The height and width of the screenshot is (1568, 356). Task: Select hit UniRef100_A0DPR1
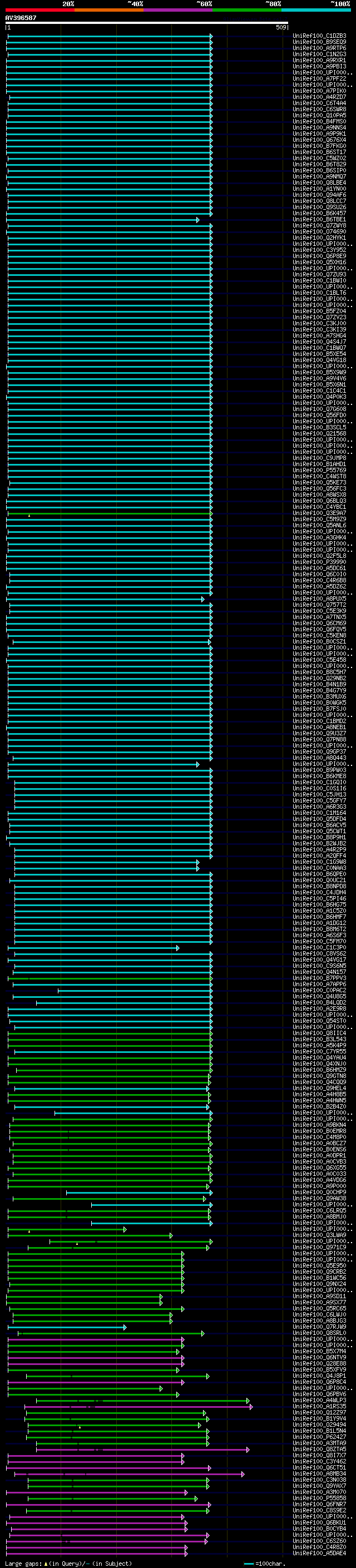(319, 1156)
